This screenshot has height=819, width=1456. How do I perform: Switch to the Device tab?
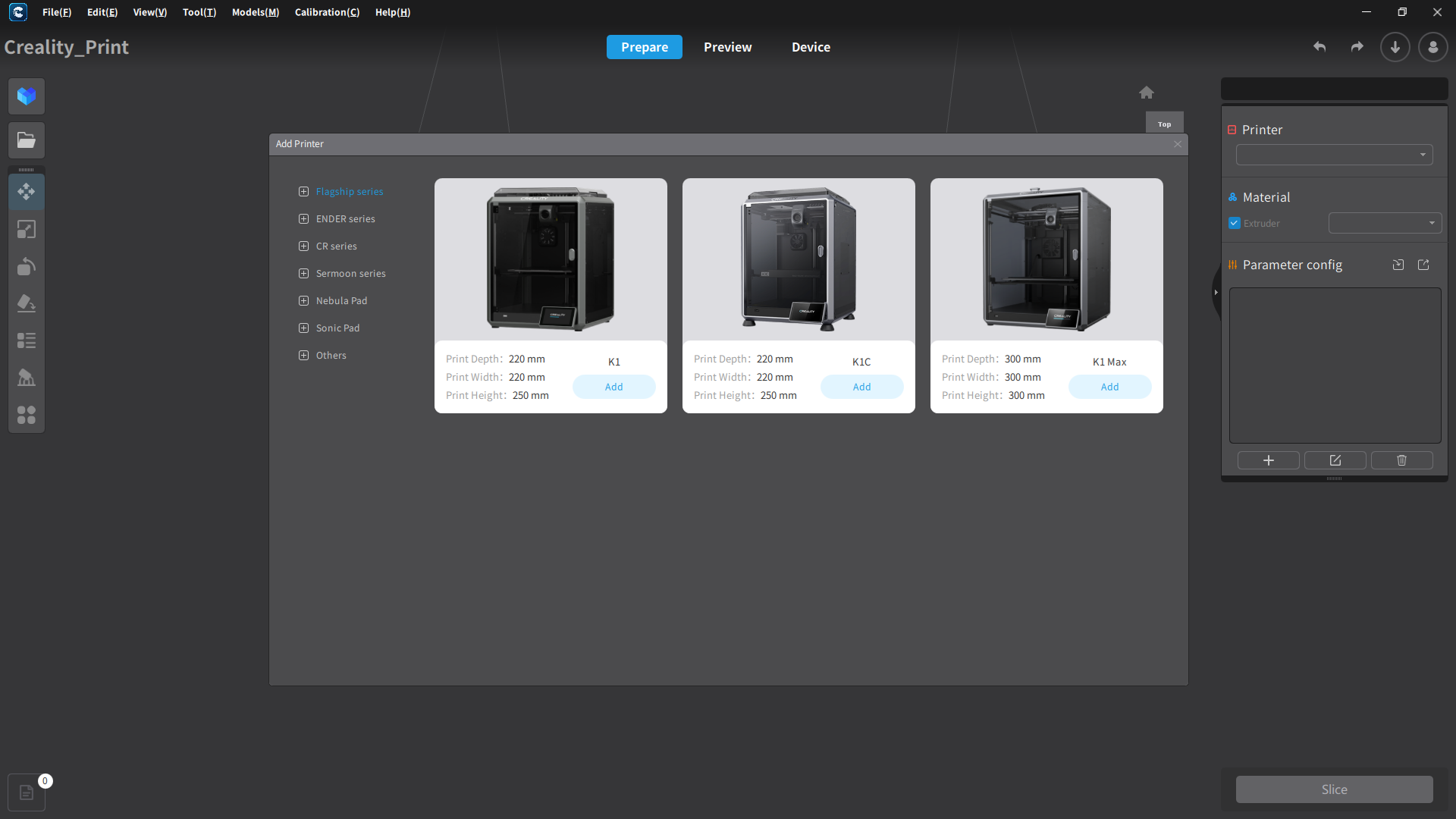click(811, 47)
